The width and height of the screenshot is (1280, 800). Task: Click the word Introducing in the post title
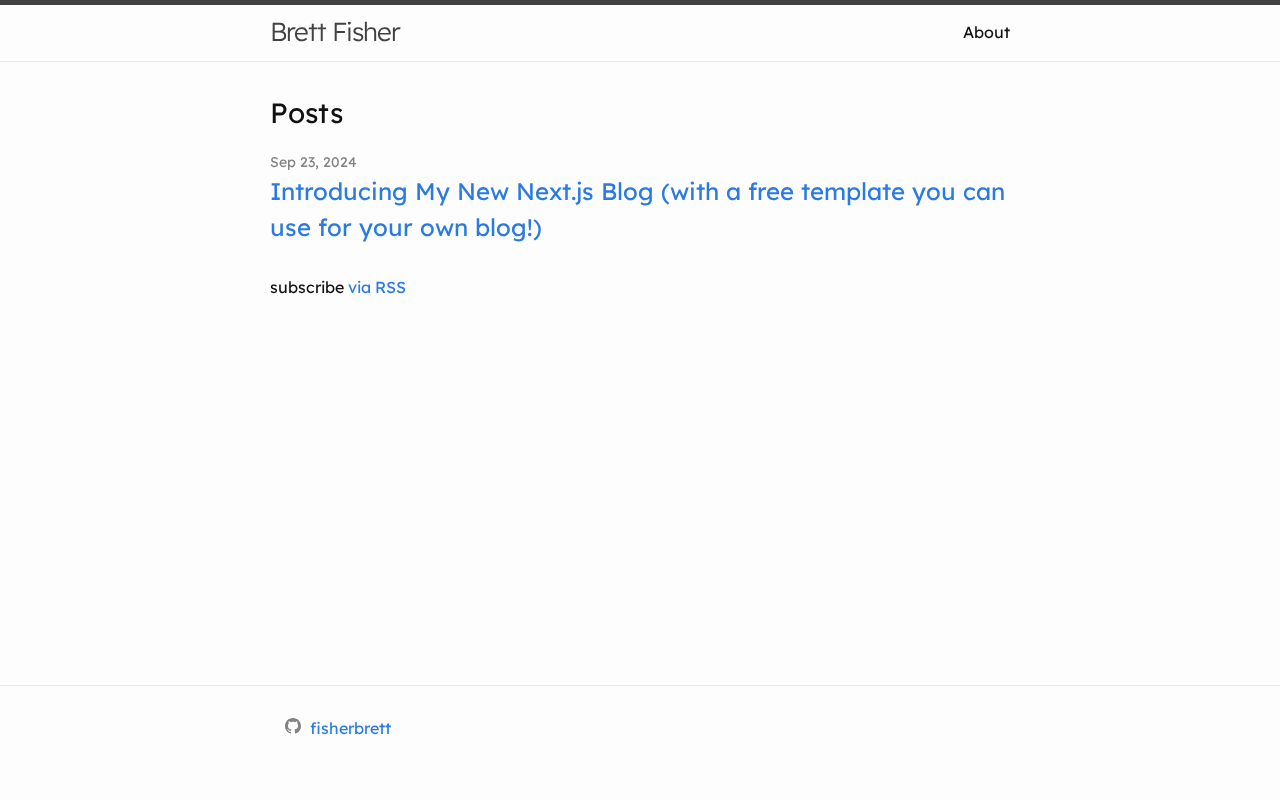pyautogui.click(x=339, y=192)
